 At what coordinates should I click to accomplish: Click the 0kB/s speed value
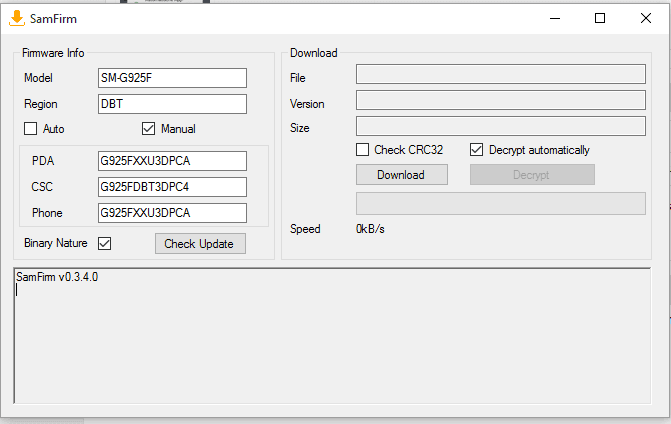pyautogui.click(x=370, y=229)
